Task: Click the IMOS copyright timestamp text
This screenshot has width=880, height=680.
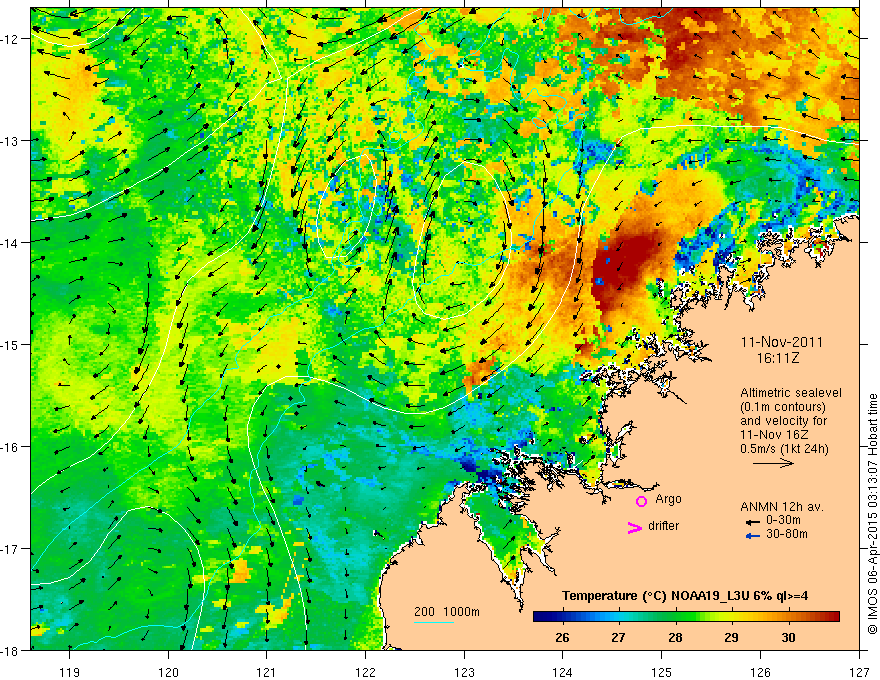Action: [x=872, y=514]
